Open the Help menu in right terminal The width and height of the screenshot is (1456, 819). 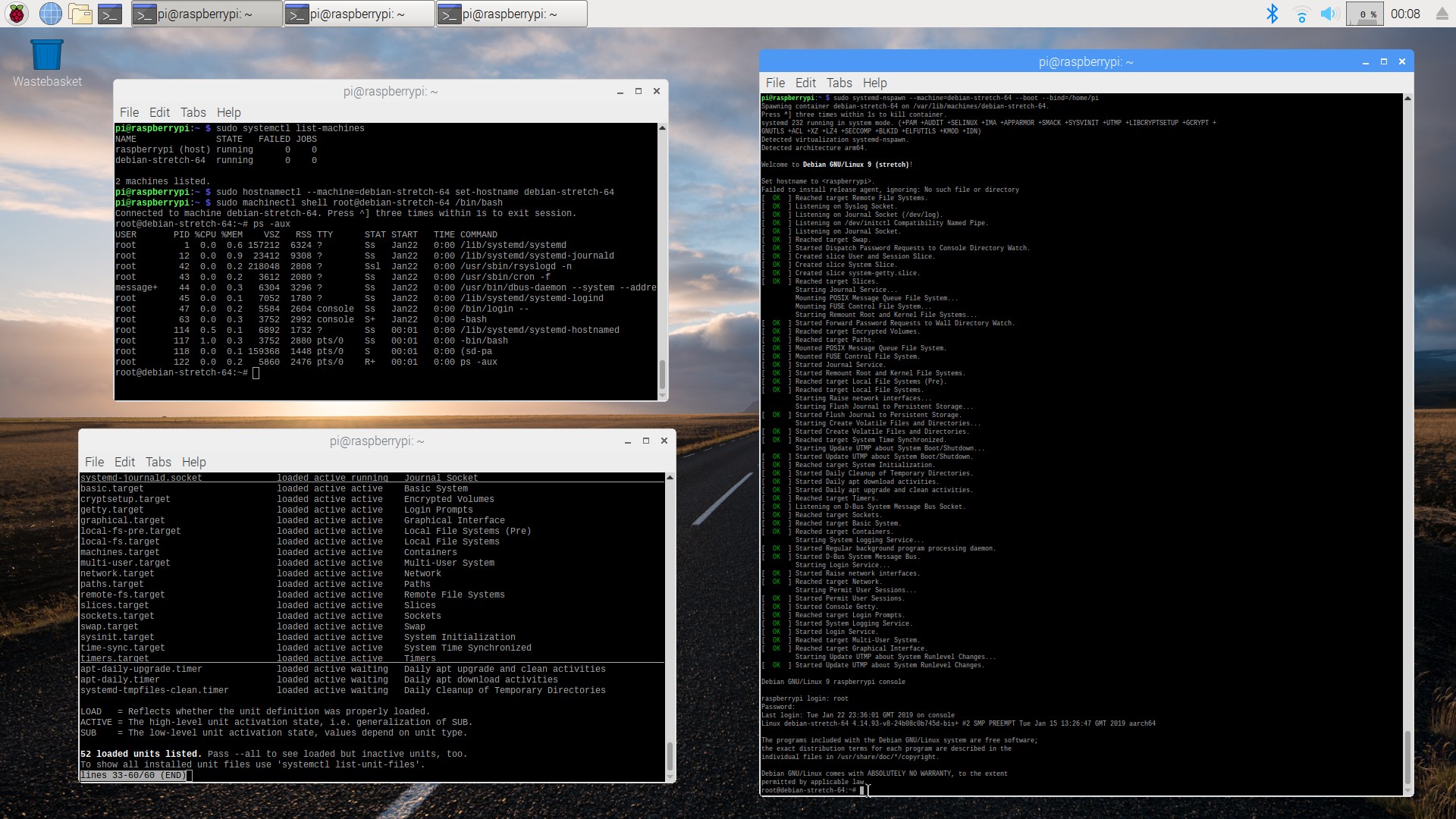point(874,83)
